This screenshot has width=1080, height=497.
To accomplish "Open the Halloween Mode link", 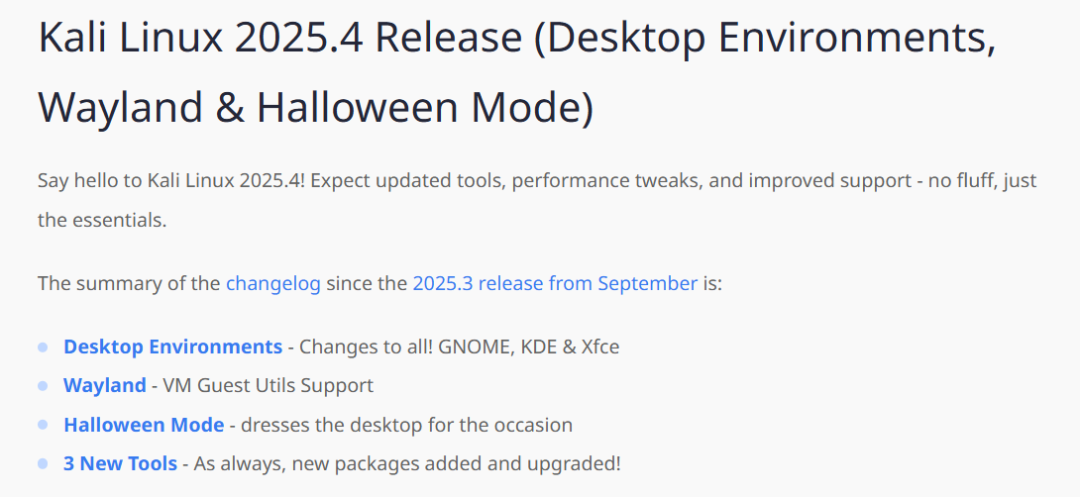I will click(x=144, y=425).
